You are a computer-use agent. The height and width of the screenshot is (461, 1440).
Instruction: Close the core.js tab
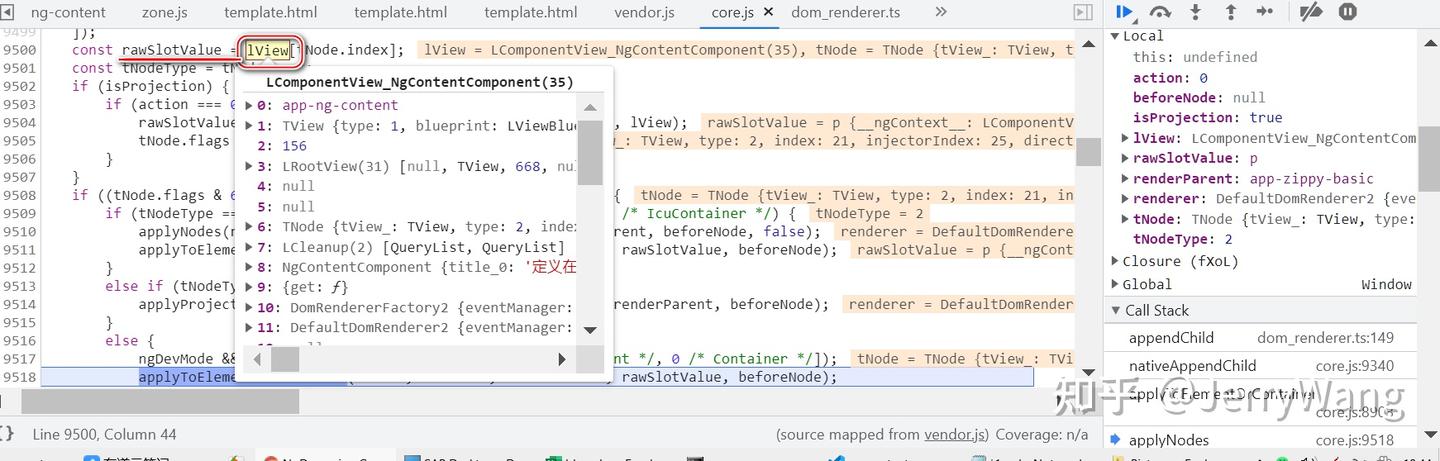(x=769, y=12)
